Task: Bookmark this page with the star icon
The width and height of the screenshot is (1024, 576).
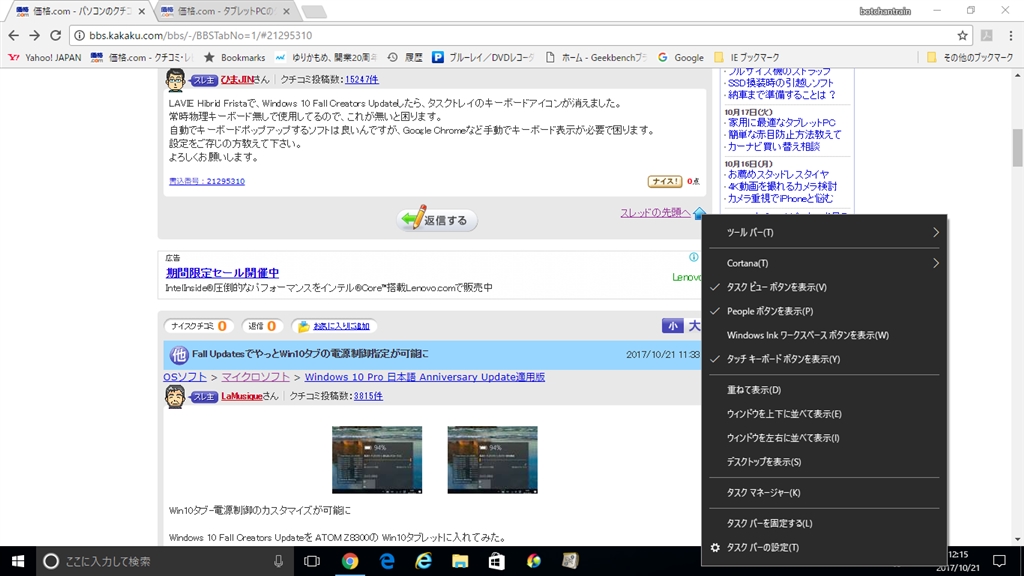Action: [962, 35]
